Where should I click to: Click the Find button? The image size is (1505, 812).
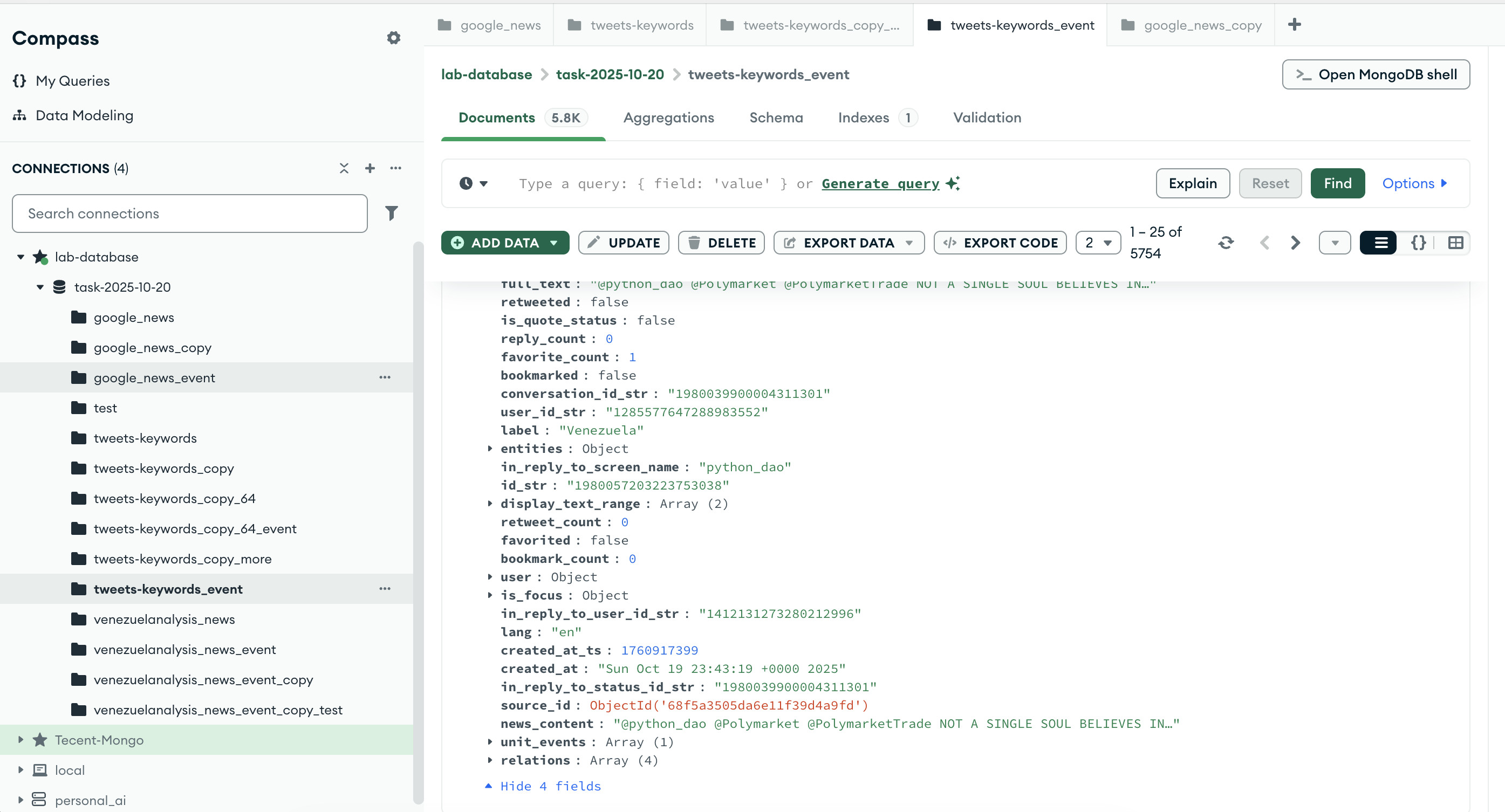[x=1337, y=183]
